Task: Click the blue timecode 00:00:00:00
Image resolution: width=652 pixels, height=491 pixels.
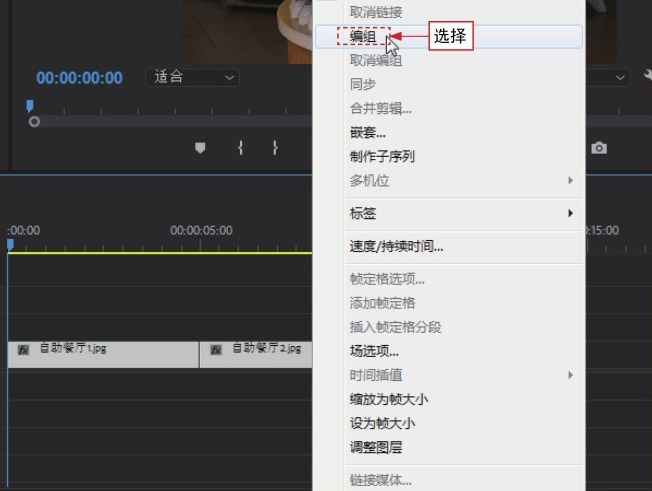Action: [x=79, y=78]
